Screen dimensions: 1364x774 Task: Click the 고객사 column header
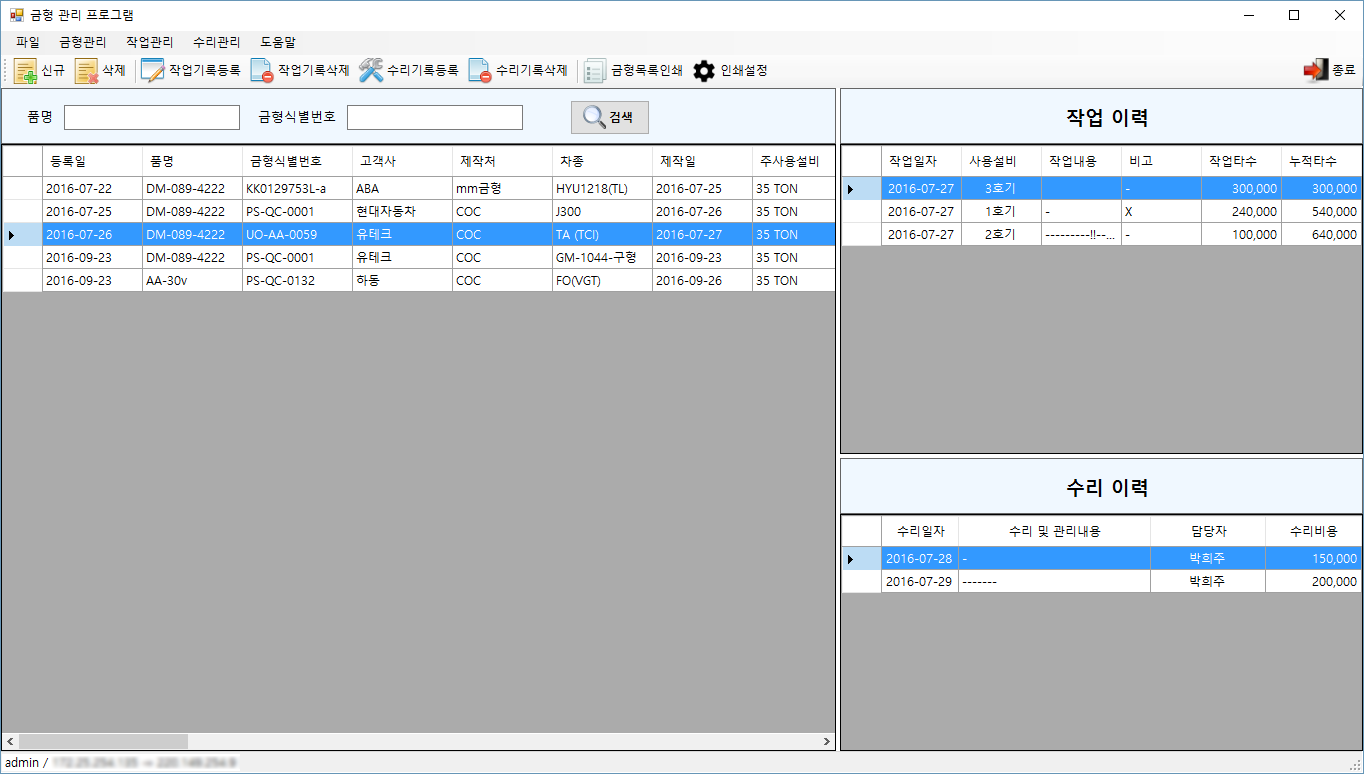(402, 161)
